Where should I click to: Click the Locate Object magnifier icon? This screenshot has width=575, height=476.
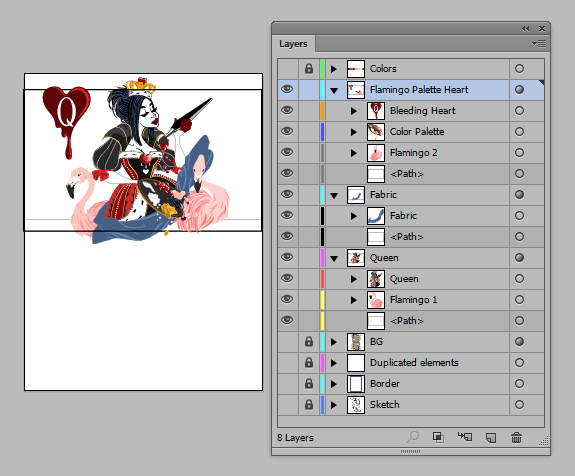click(413, 437)
